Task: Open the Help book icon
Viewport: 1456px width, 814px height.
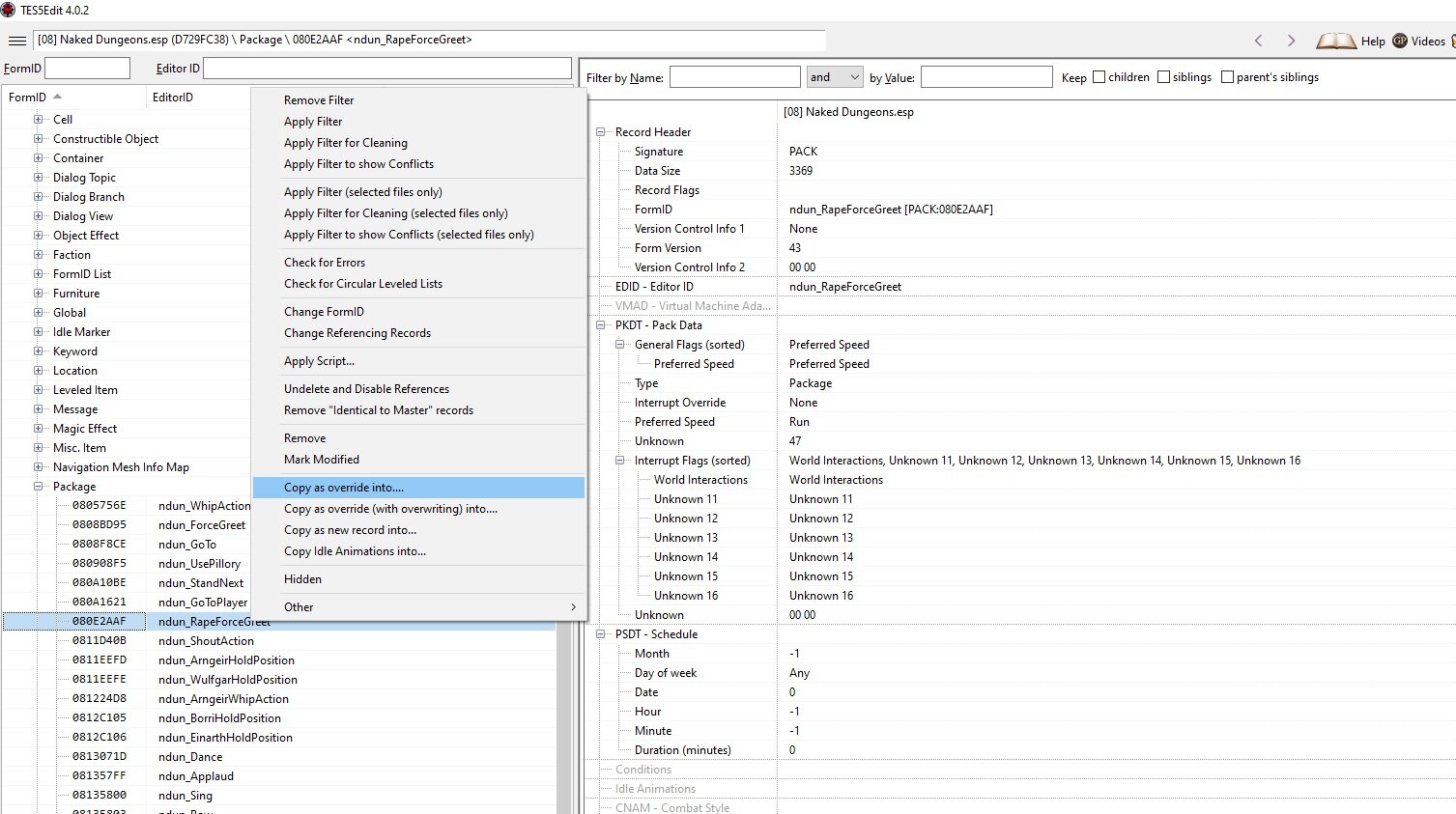Action: click(1336, 41)
